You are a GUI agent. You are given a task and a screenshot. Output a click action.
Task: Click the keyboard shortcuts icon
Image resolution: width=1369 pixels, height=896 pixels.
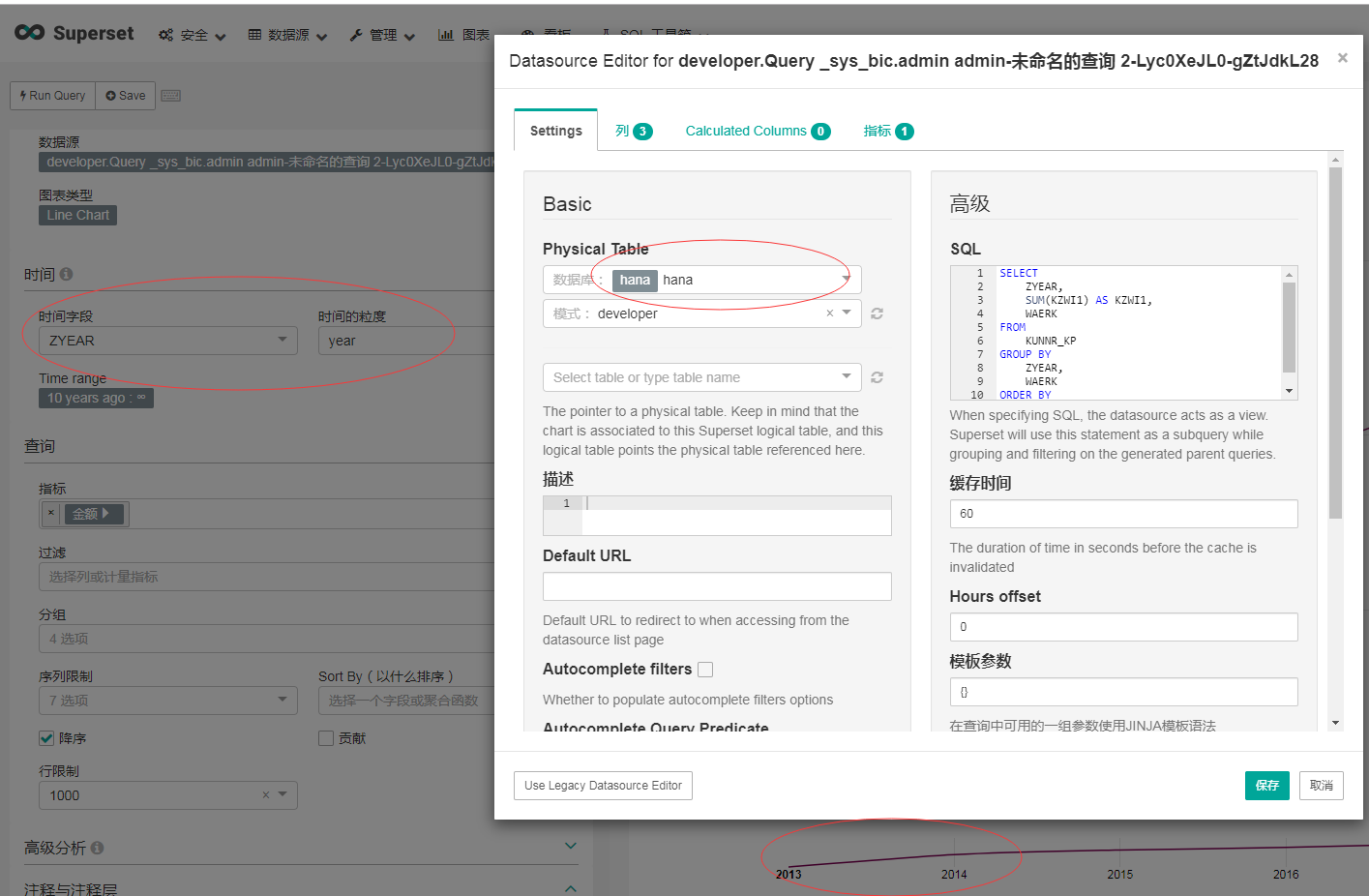pos(171,96)
